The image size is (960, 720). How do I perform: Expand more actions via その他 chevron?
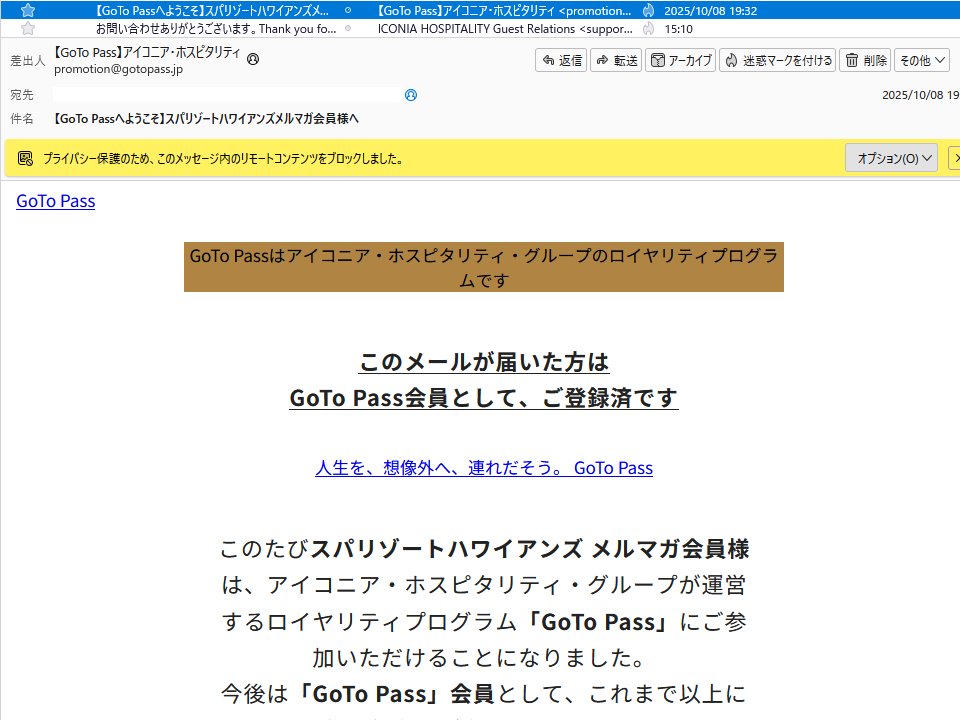[x=940, y=60]
